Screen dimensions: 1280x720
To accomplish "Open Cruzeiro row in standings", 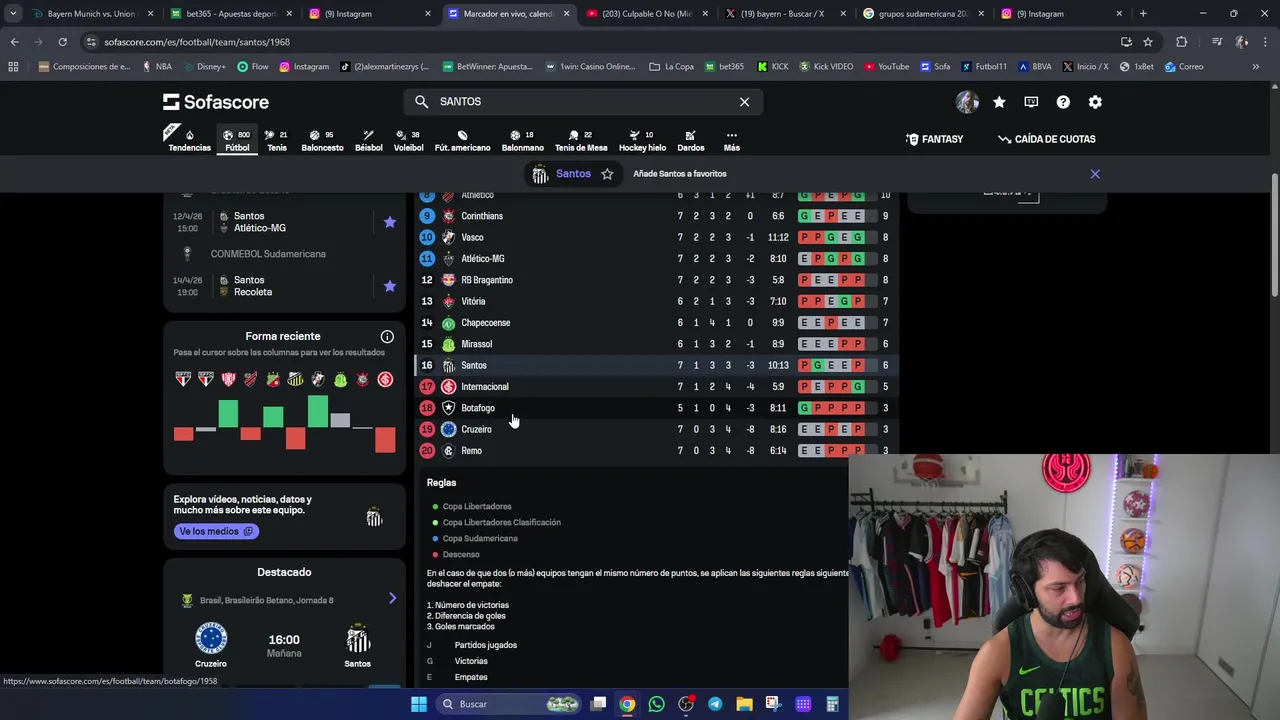I will (655, 429).
